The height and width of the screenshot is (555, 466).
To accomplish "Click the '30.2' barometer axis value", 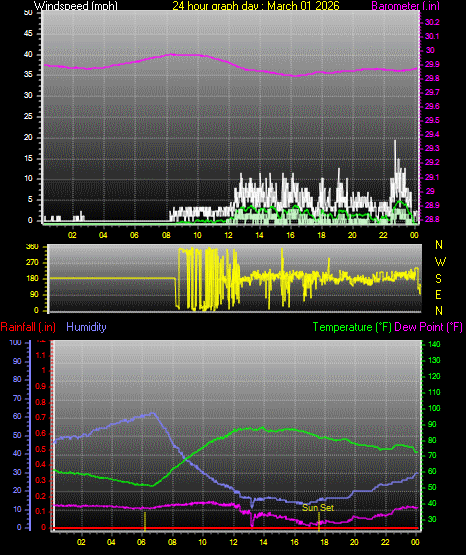I will [x=432, y=22].
